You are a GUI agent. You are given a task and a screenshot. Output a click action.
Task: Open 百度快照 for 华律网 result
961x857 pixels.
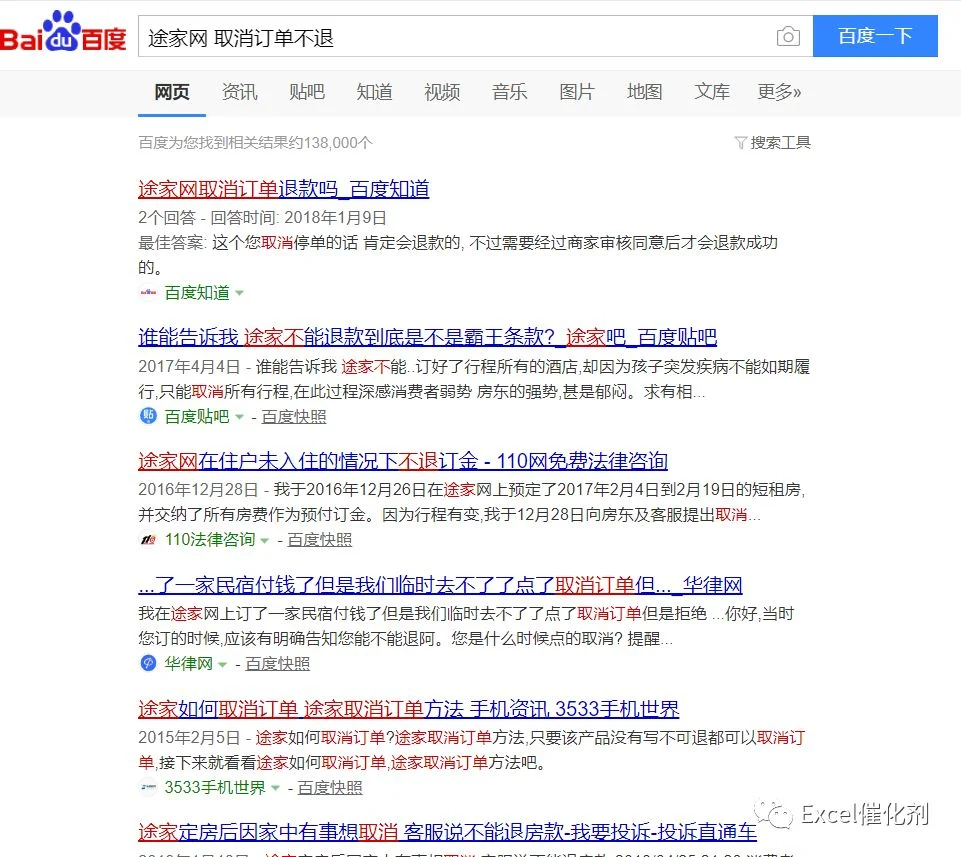[277, 664]
